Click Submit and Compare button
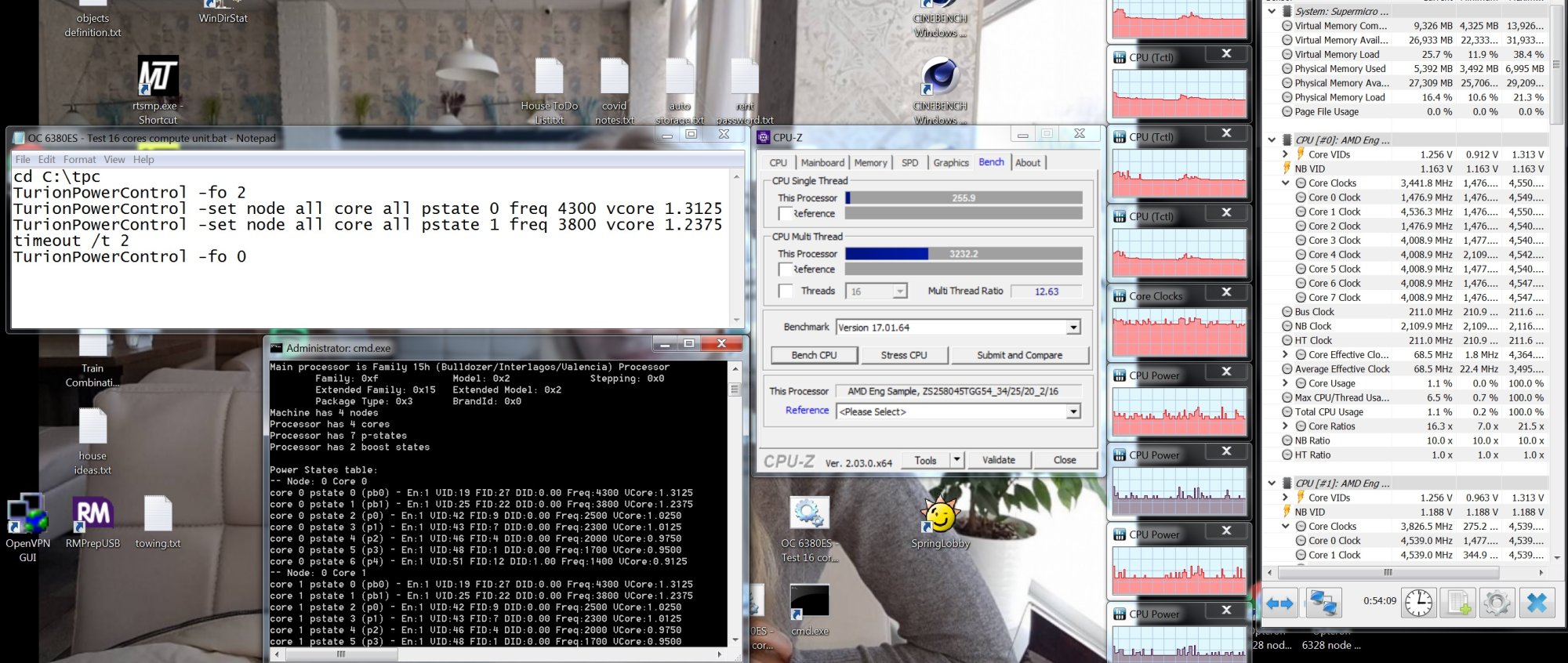 pos(1020,355)
